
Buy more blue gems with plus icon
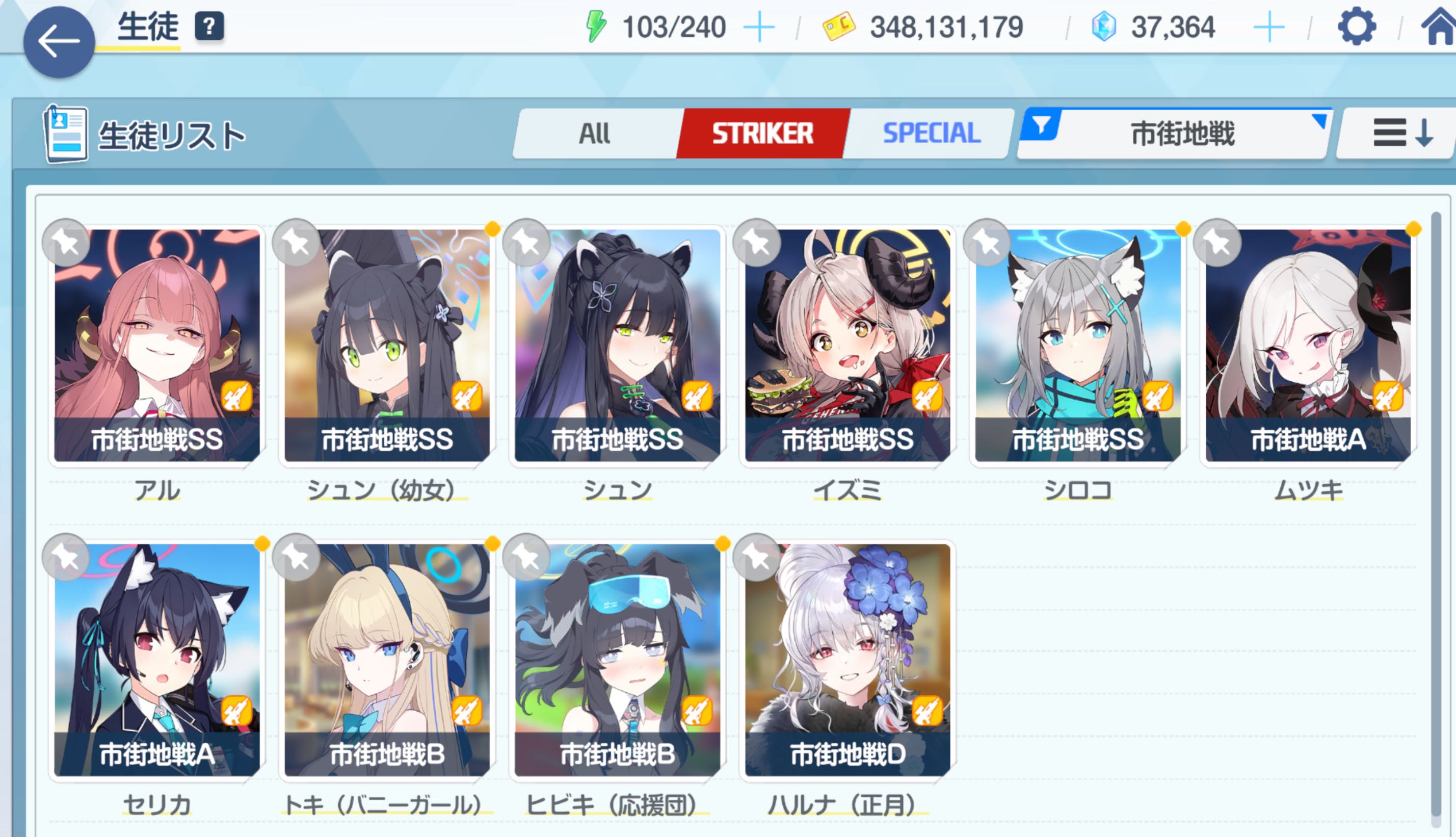[1268, 27]
